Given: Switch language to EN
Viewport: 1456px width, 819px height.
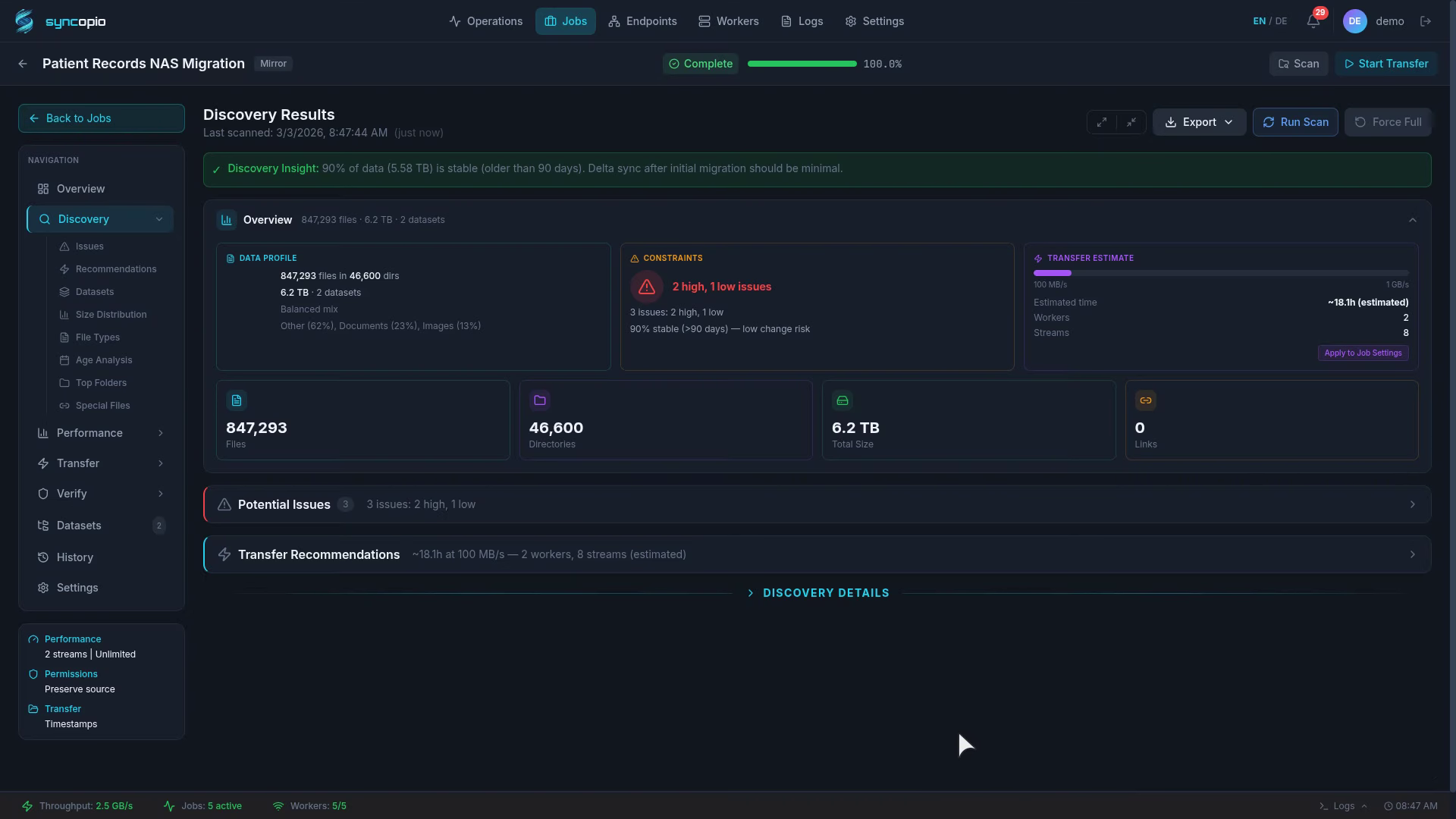Looking at the screenshot, I should 1259,21.
